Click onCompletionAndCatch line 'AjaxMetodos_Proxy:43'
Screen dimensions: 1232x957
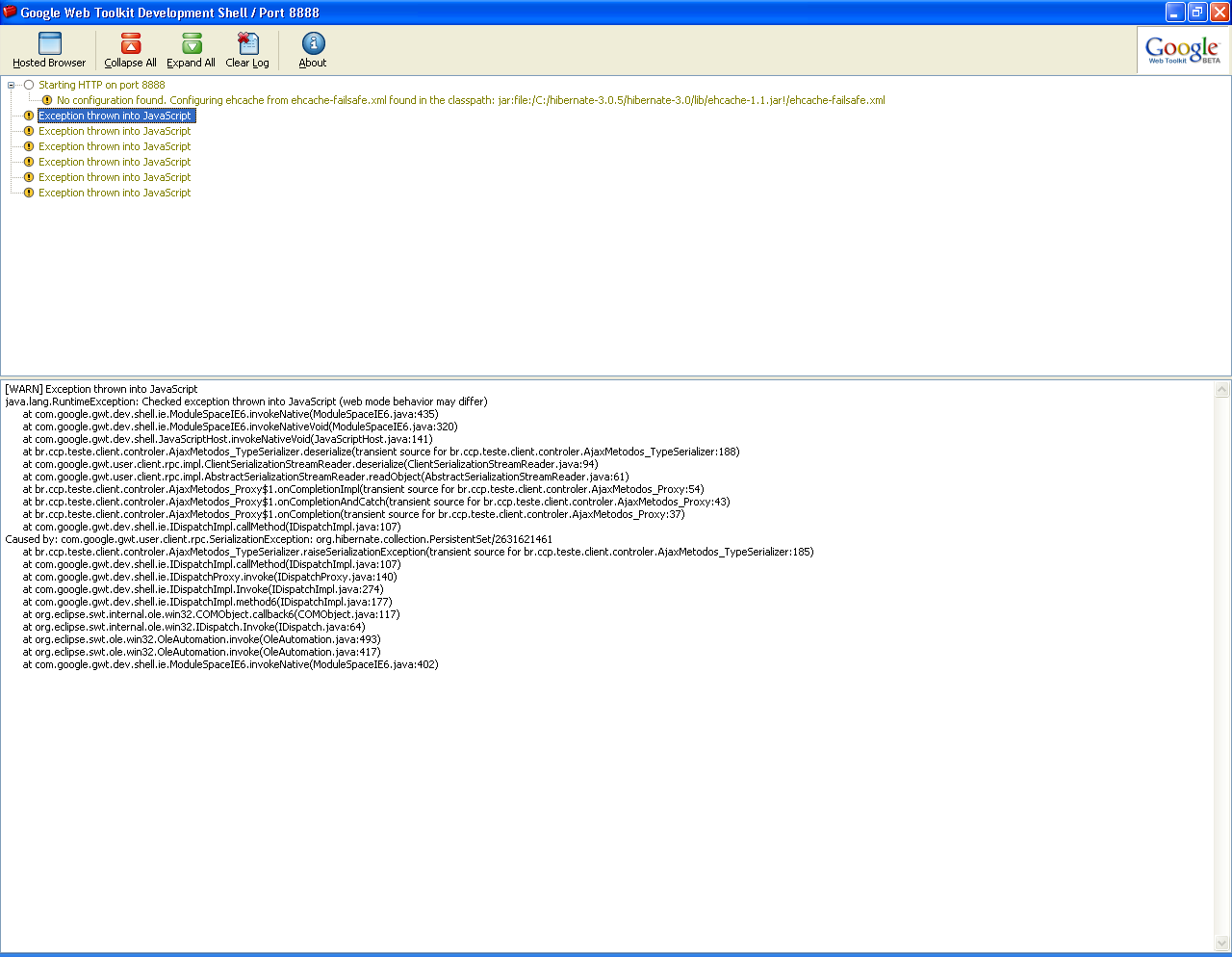click(376, 502)
